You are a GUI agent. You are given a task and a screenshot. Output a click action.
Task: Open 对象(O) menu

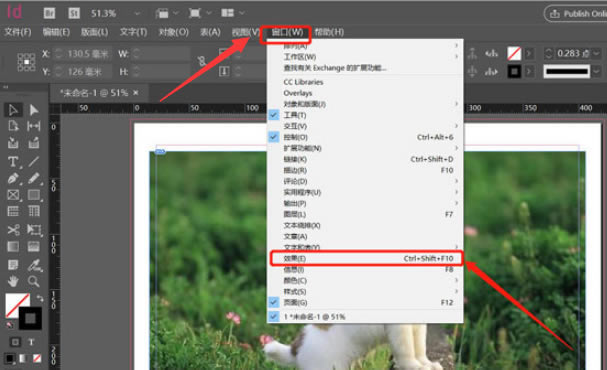pyautogui.click(x=173, y=32)
